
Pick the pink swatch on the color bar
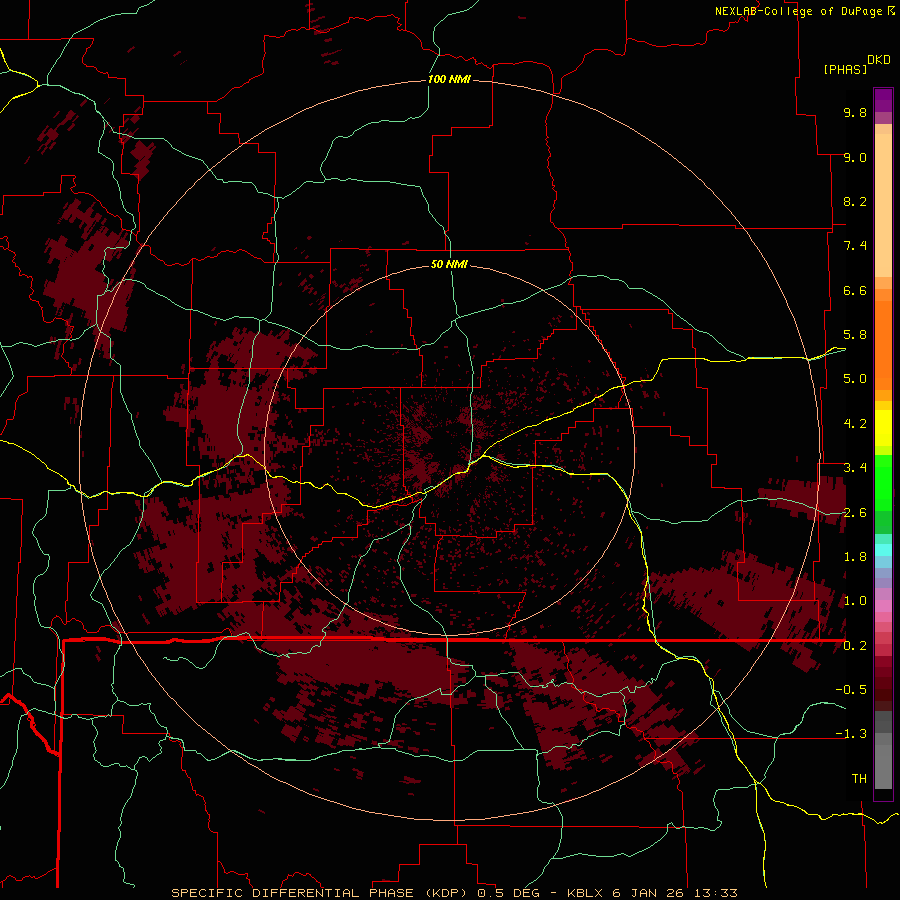pos(883,606)
